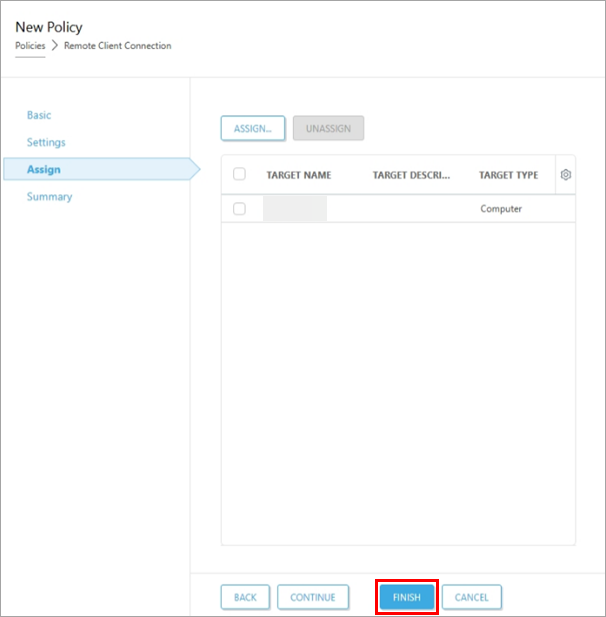Toggle the select-all checkbox in table header
The width and height of the screenshot is (606, 617).
coord(239,174)
